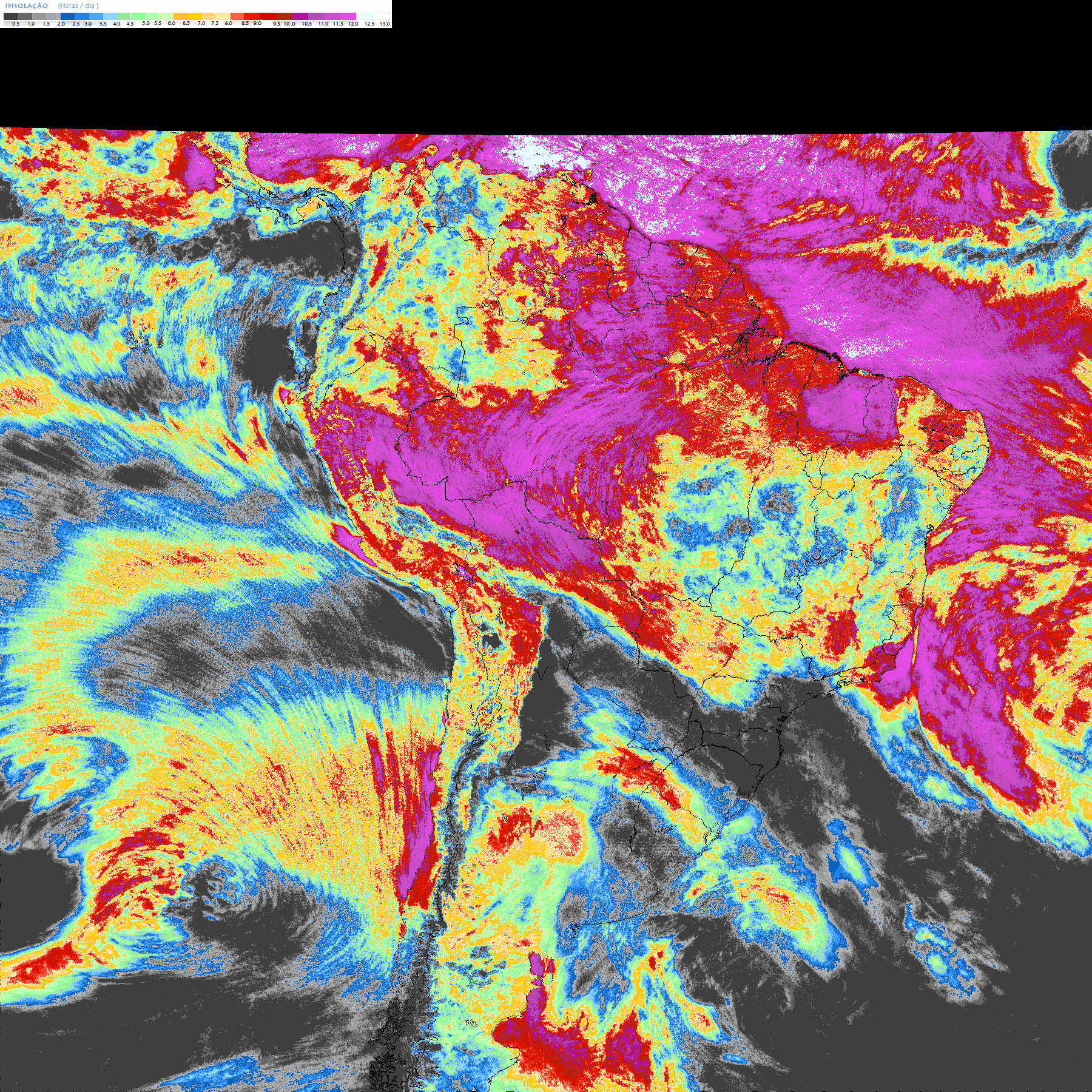Select the pale cyan swatch above 12.5
1092x1092 pixels.
click(364, 16)
